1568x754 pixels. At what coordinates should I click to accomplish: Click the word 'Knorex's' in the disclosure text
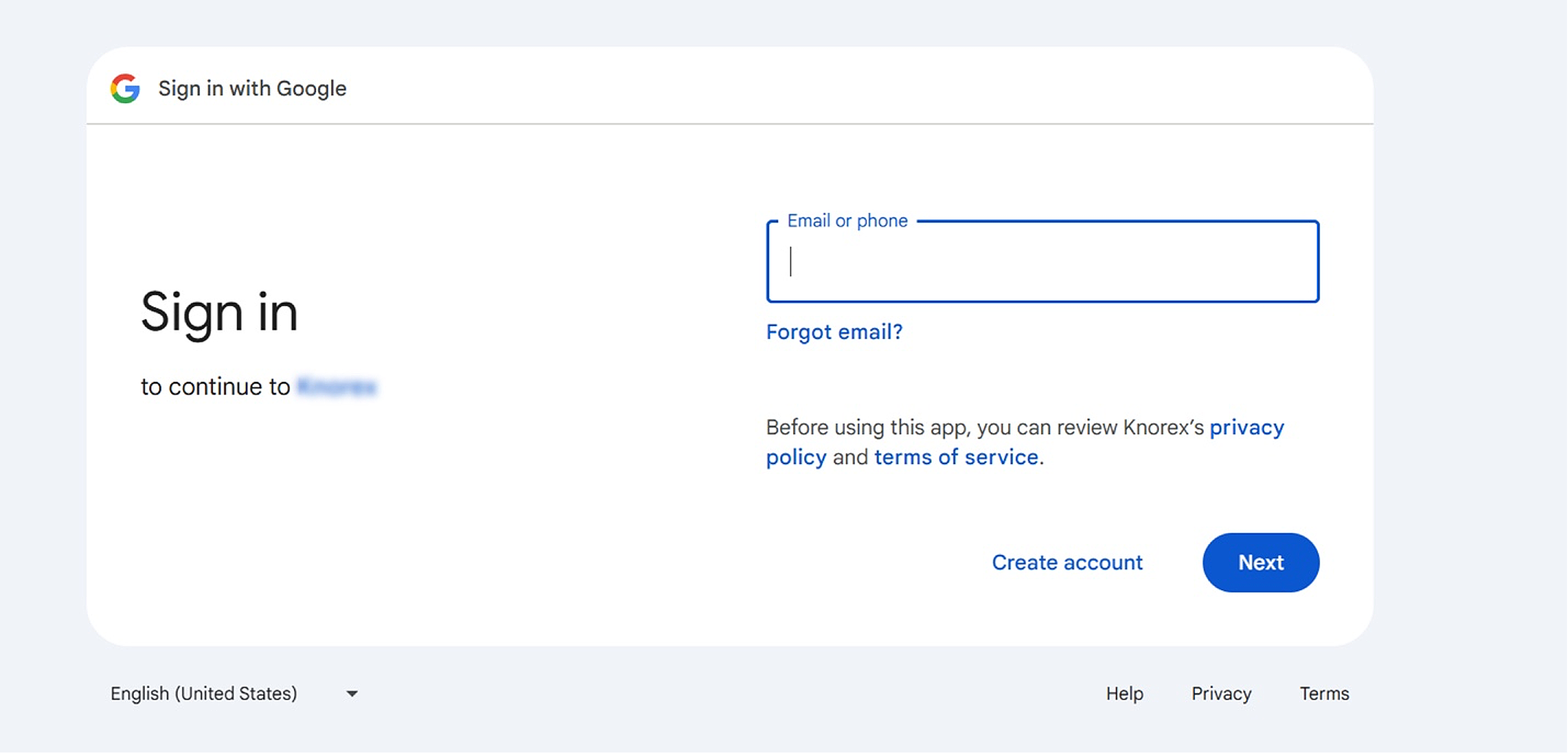pyautogui.click(x=1163, y=428)
